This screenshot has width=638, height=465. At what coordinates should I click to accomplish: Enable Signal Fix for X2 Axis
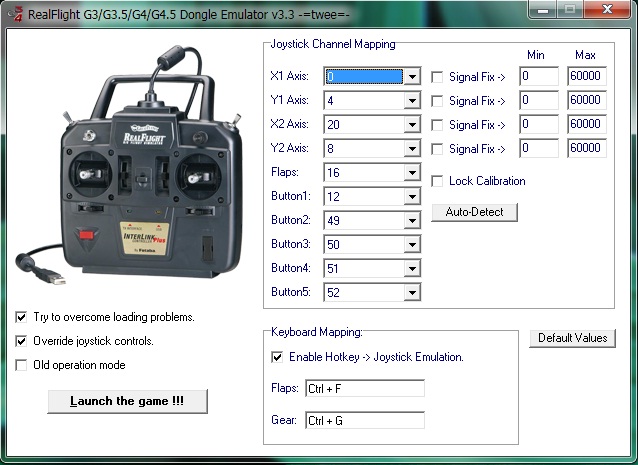pyautogui.click(x=437, y=125)
